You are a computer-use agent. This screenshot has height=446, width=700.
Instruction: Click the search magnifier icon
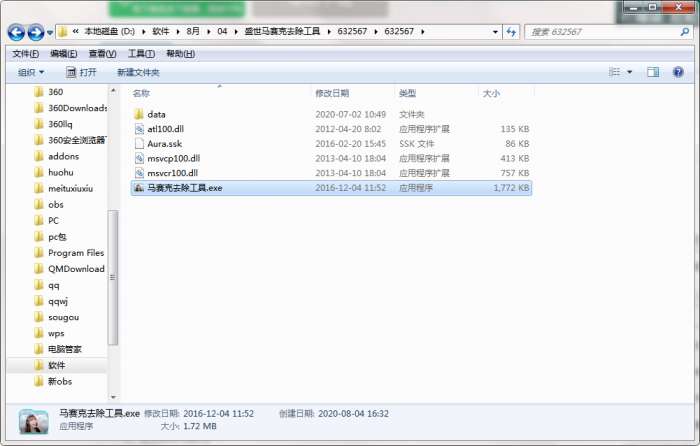(x=684, y=32)
